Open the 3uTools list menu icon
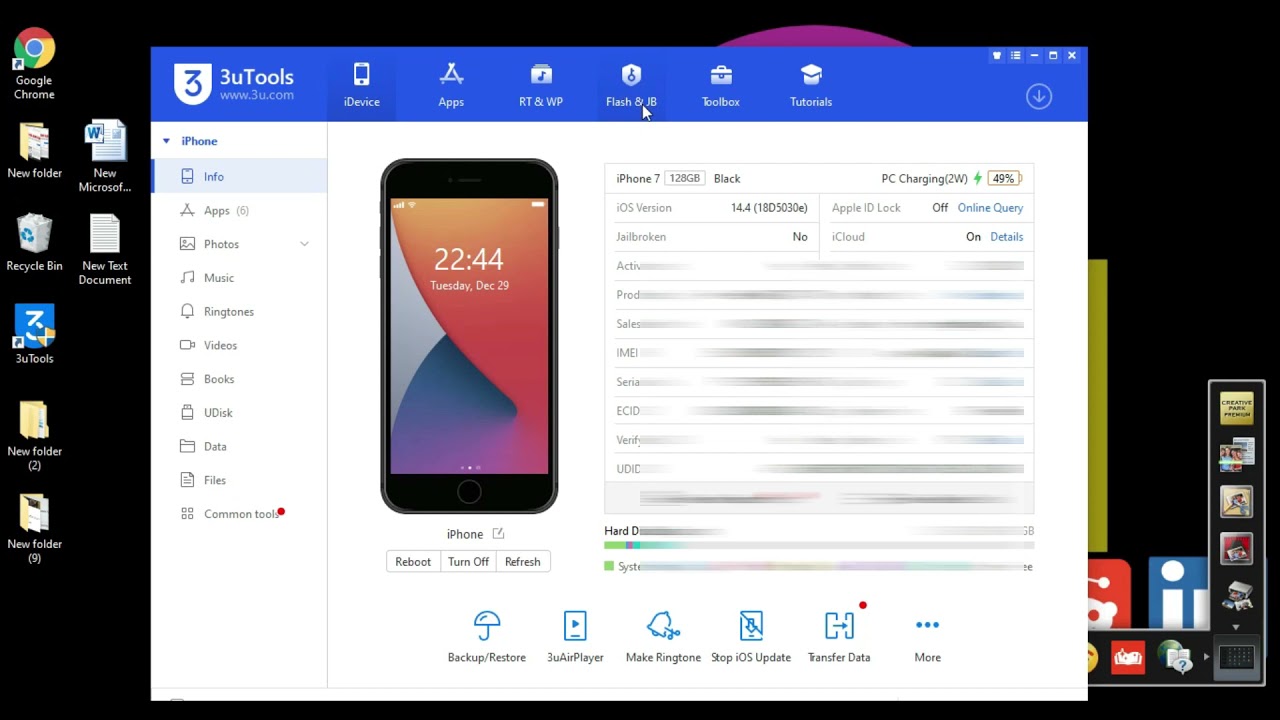This screenshot has width=1280, height=720. tap(1016, 56)
